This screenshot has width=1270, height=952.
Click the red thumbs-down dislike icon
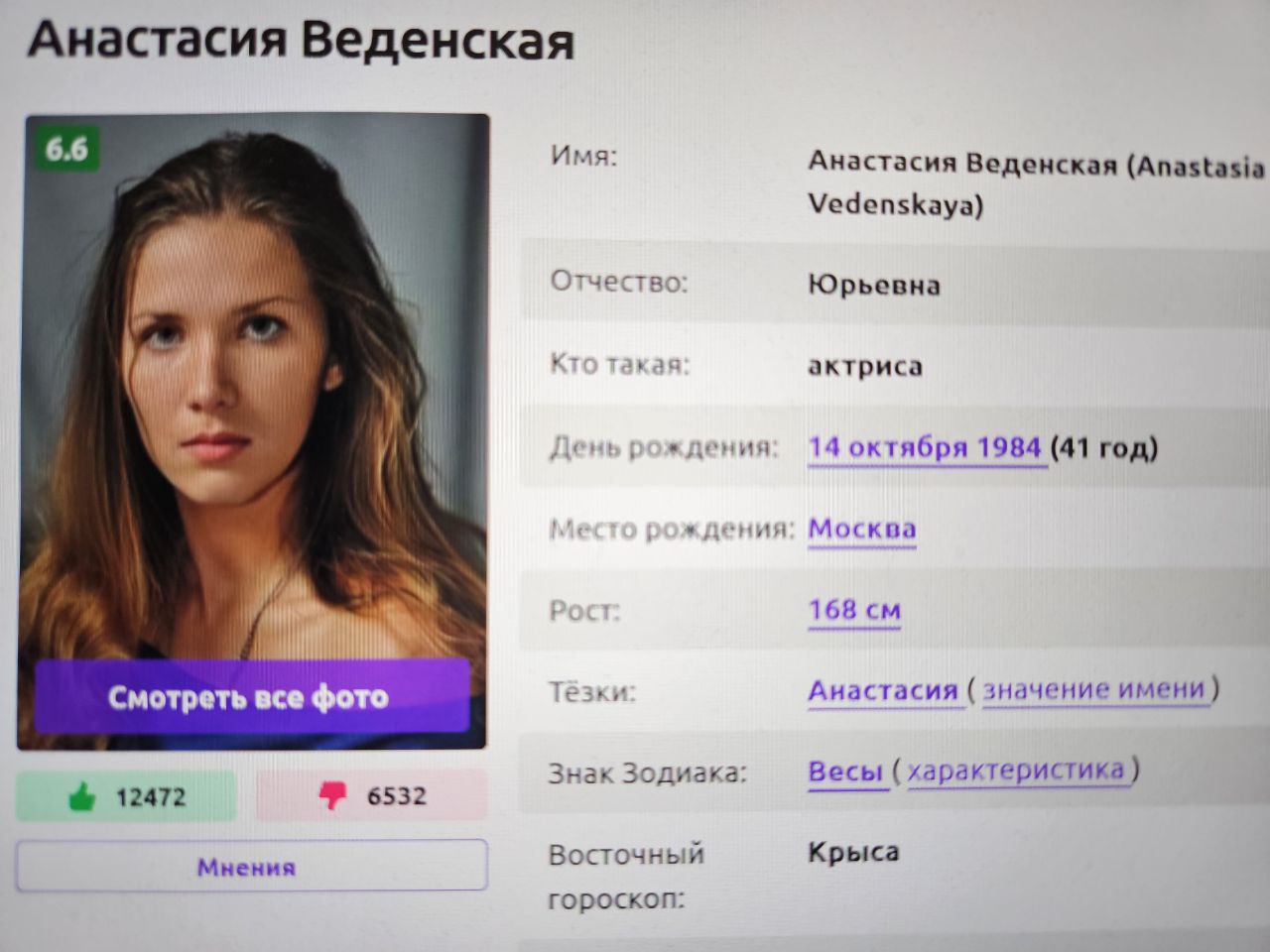coord(332,795)
